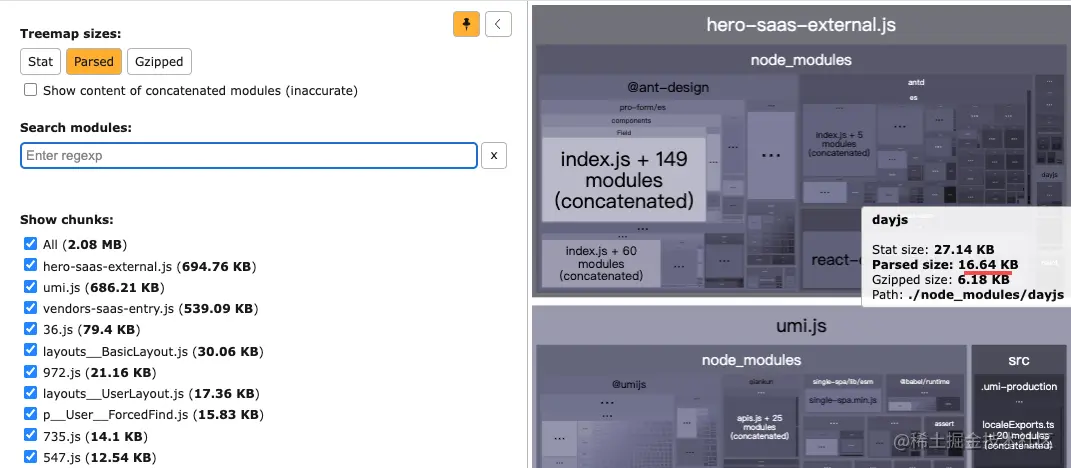Click index.js + 5 modules block
1071x468 pixels.
tap(838, 143)
